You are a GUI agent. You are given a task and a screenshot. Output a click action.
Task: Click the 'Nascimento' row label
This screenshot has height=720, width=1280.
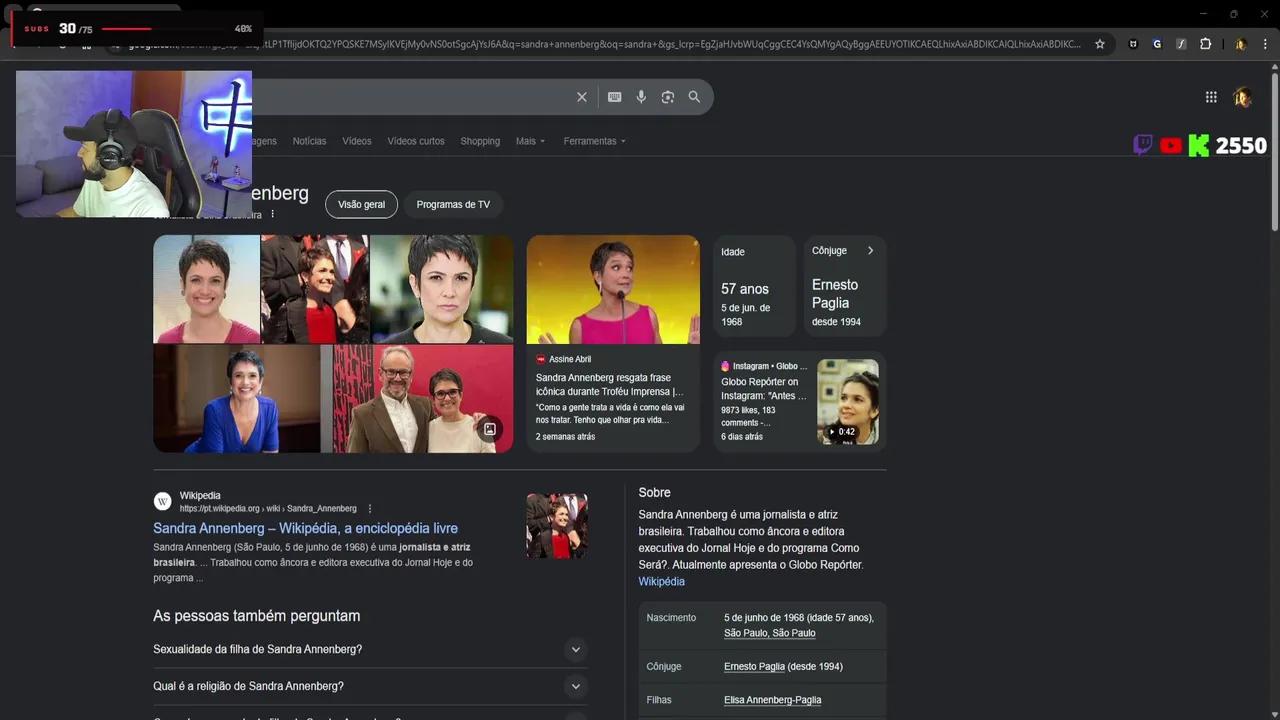[x=671, y=618]
